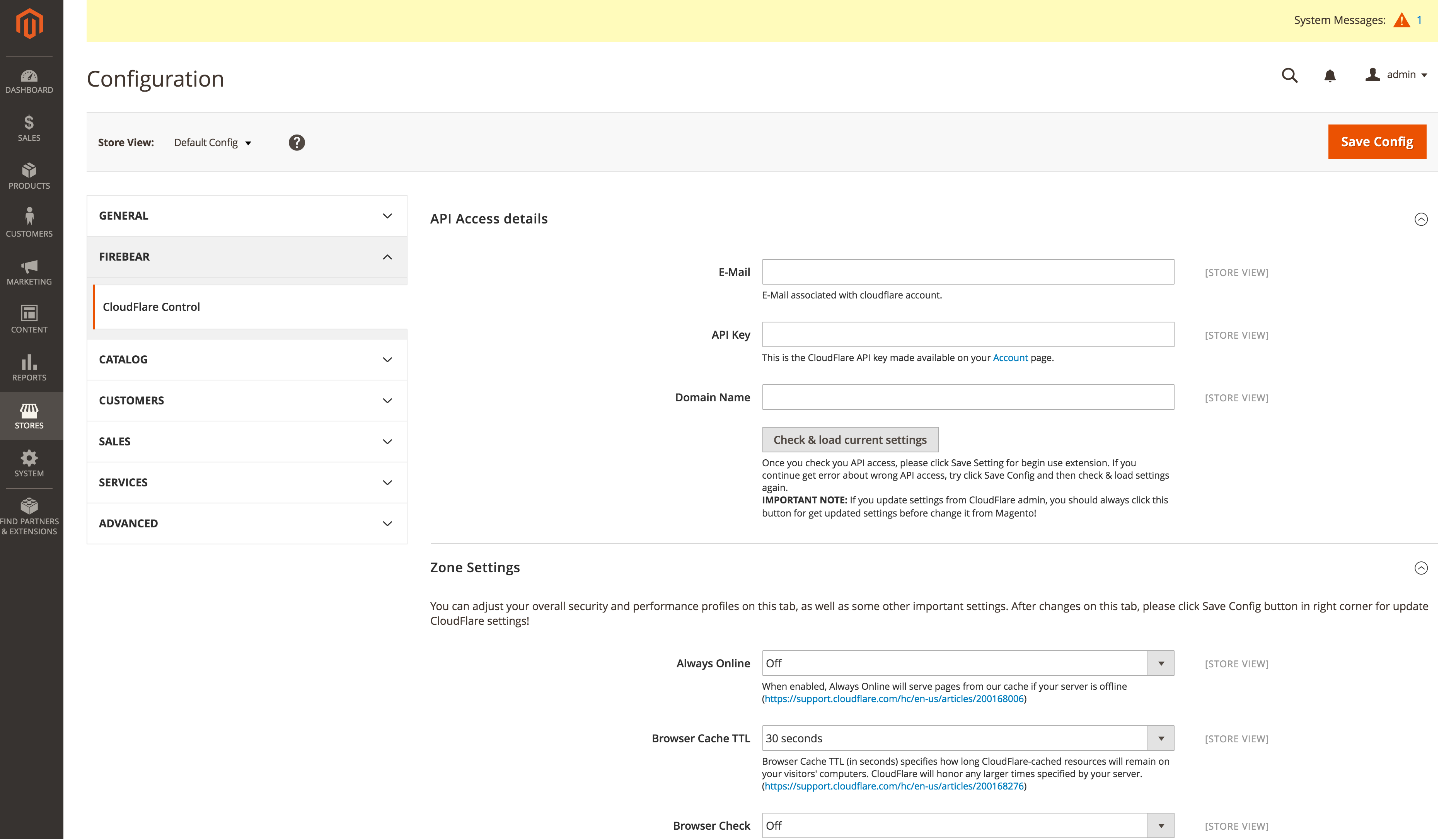Open the admin account dropdown arrow
The height and width of the screenshot is (839, 1456).
click(x=1424, y=75)
